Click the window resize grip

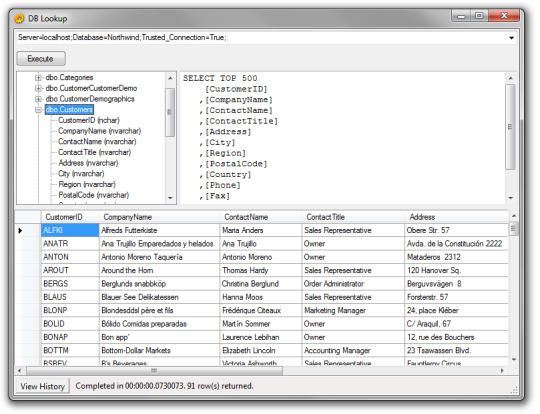click(x=514, y=390)
